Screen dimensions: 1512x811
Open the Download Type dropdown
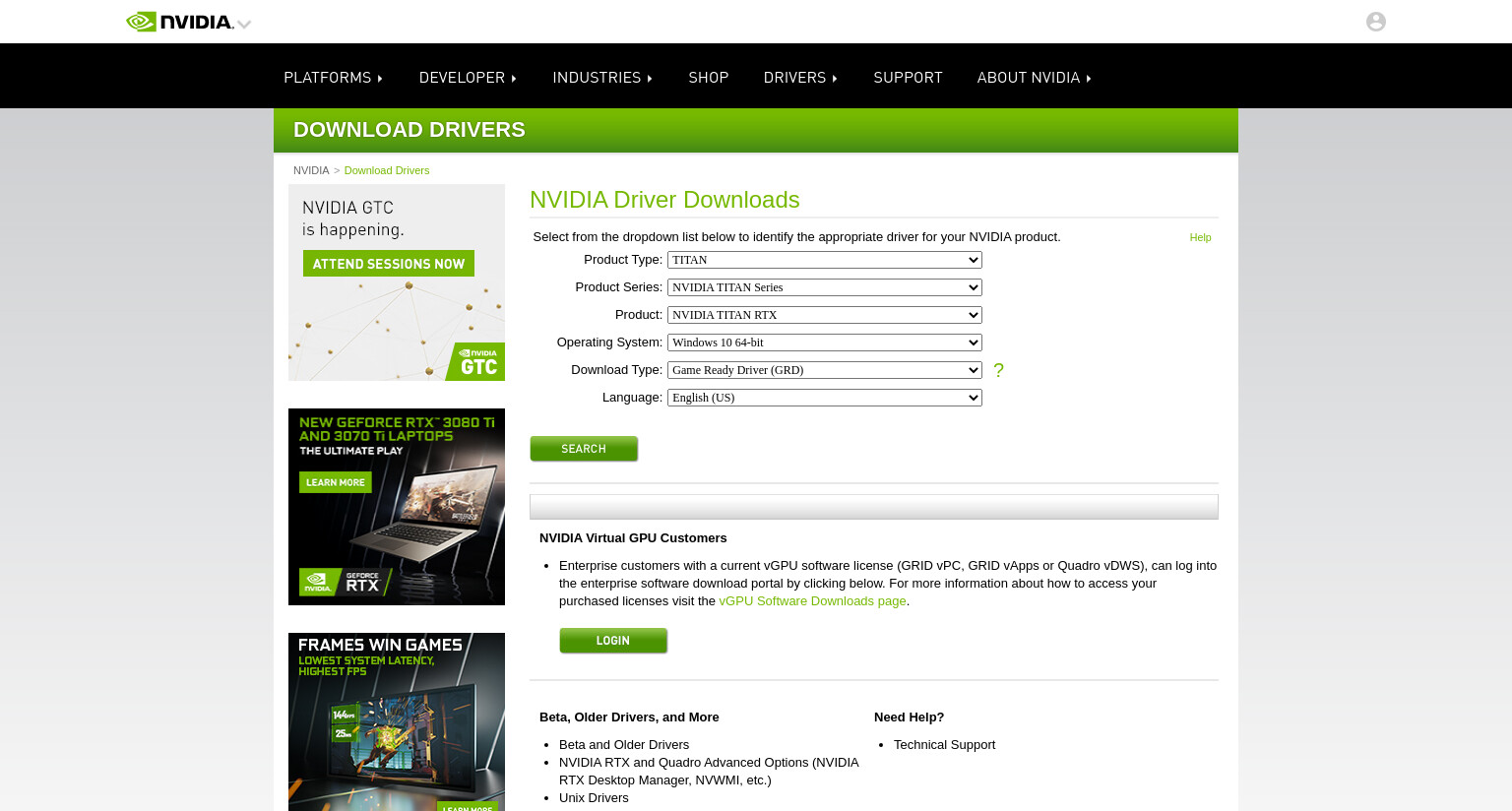pyautogui.click(x=825, y=370)
